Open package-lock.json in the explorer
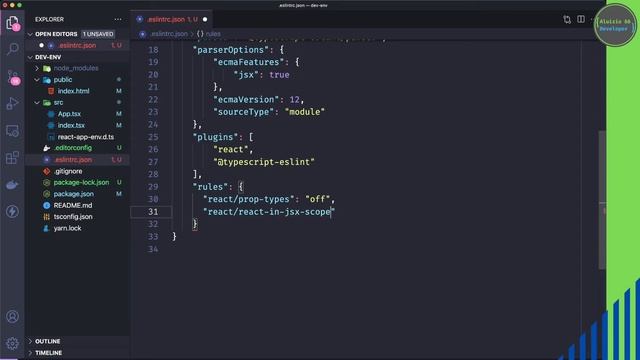 81,182
